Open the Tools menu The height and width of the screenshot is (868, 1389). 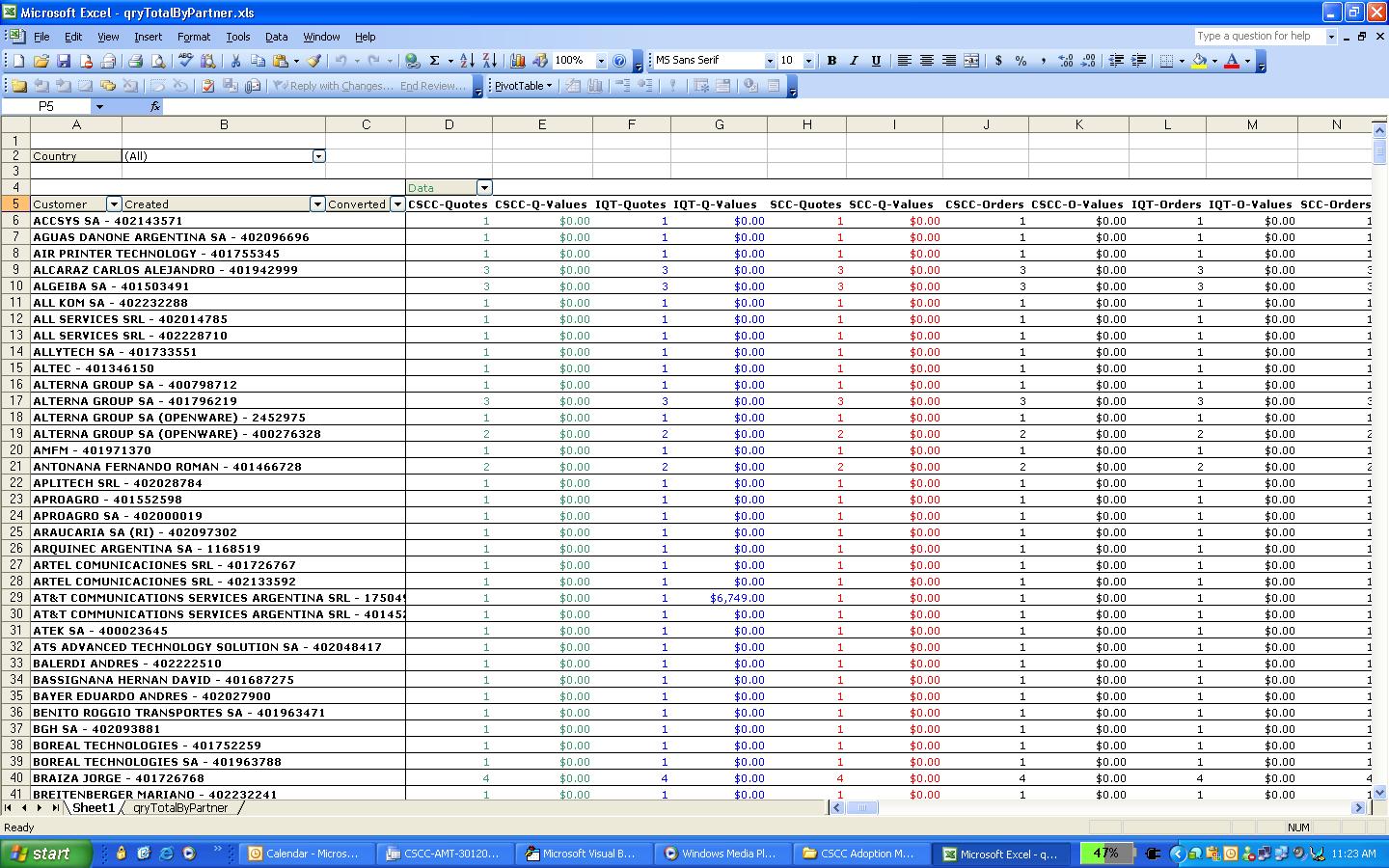click(238, 37)
